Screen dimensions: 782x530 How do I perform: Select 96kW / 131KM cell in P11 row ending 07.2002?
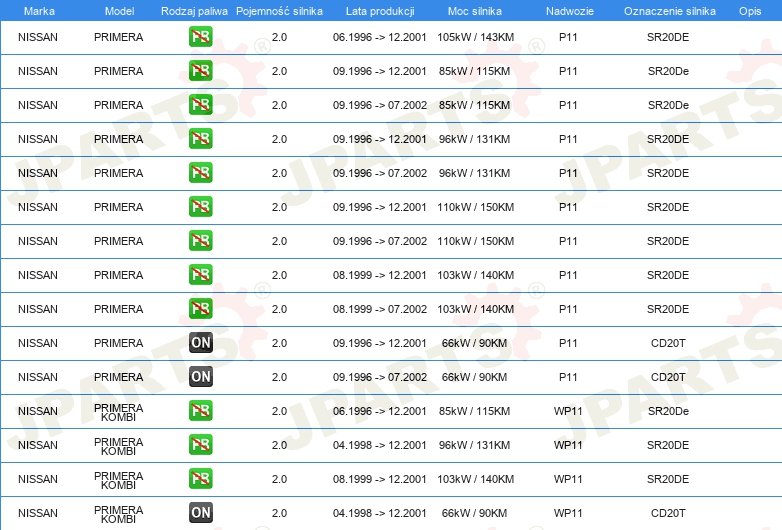(474, 173)
